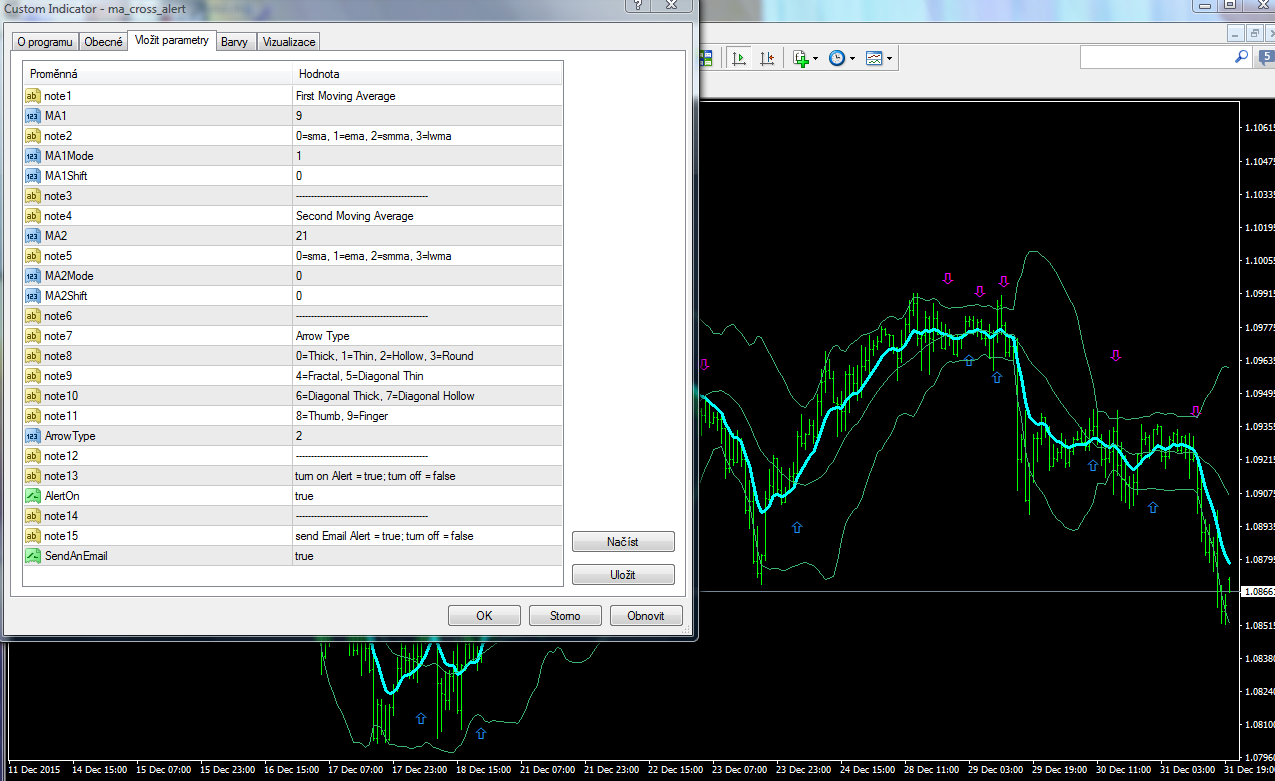Open the Vizualizace tab

tap(289, 42)
